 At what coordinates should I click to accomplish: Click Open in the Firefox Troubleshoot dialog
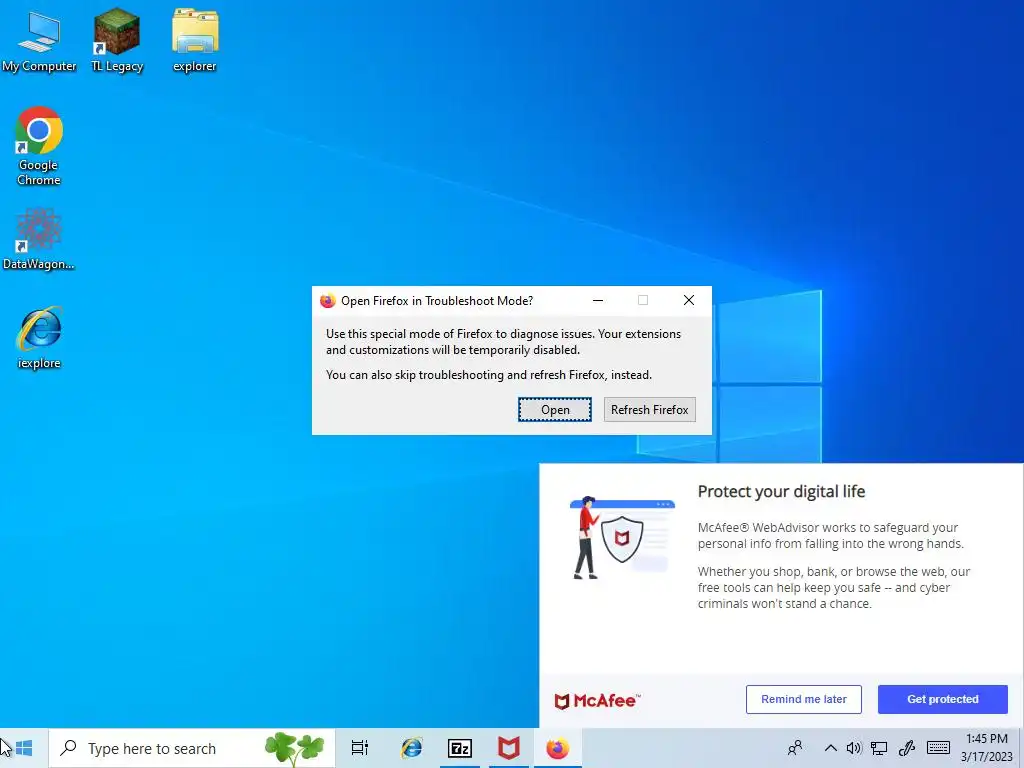555,409
